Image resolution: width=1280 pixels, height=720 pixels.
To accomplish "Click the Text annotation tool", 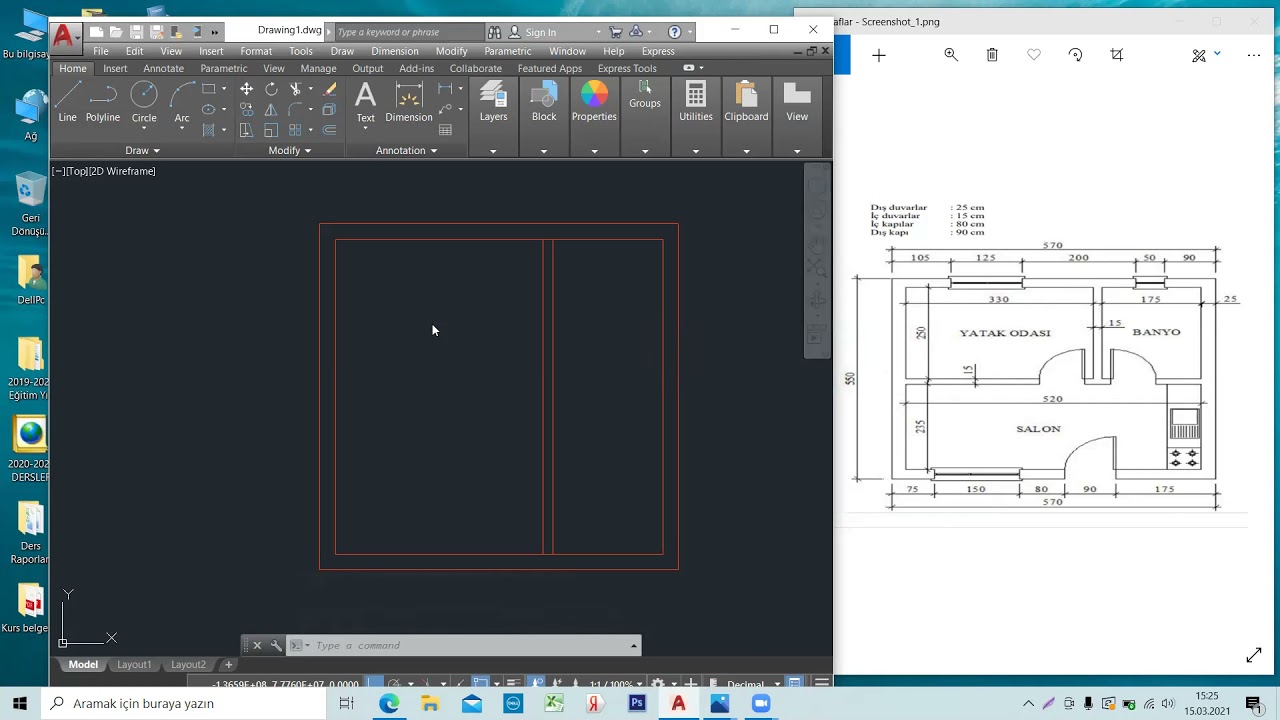I will point(366,102).
